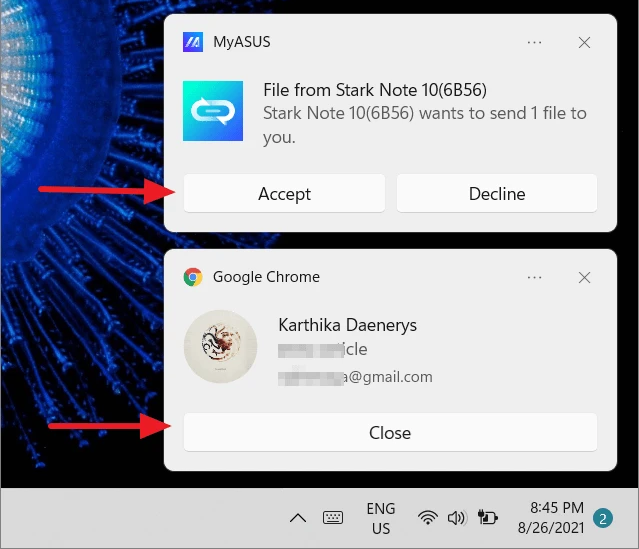Click the 'Google Chrome' app name label
639x549 pixels.
click(x=267, y=277)
